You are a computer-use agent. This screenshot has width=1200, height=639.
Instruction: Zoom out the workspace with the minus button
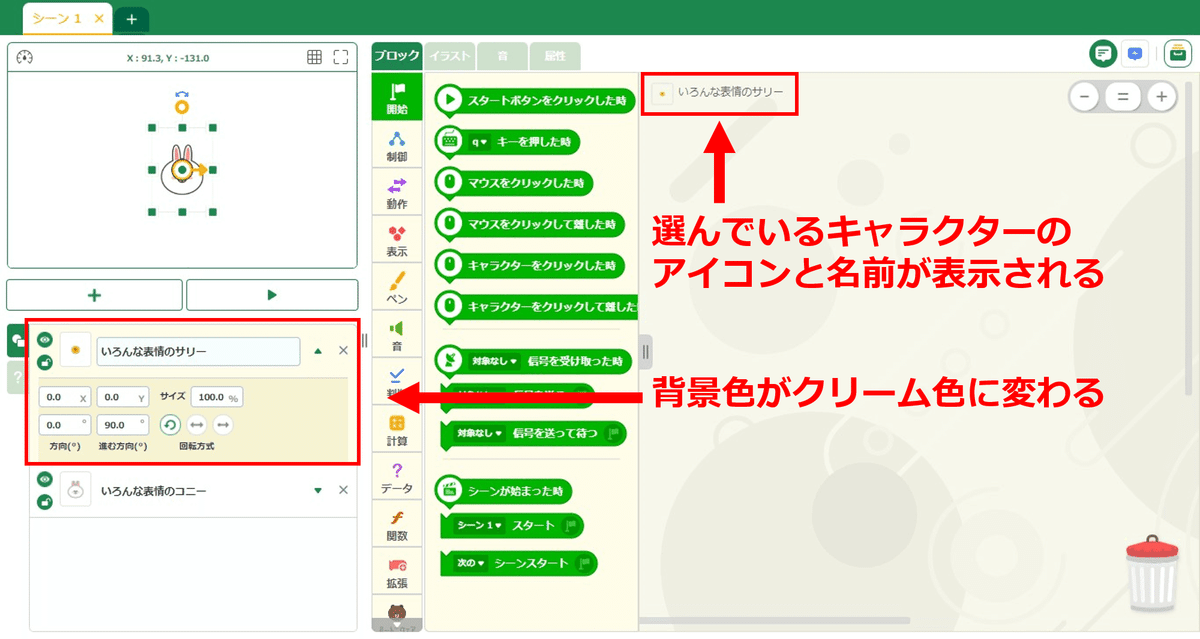coord(1086,97)
